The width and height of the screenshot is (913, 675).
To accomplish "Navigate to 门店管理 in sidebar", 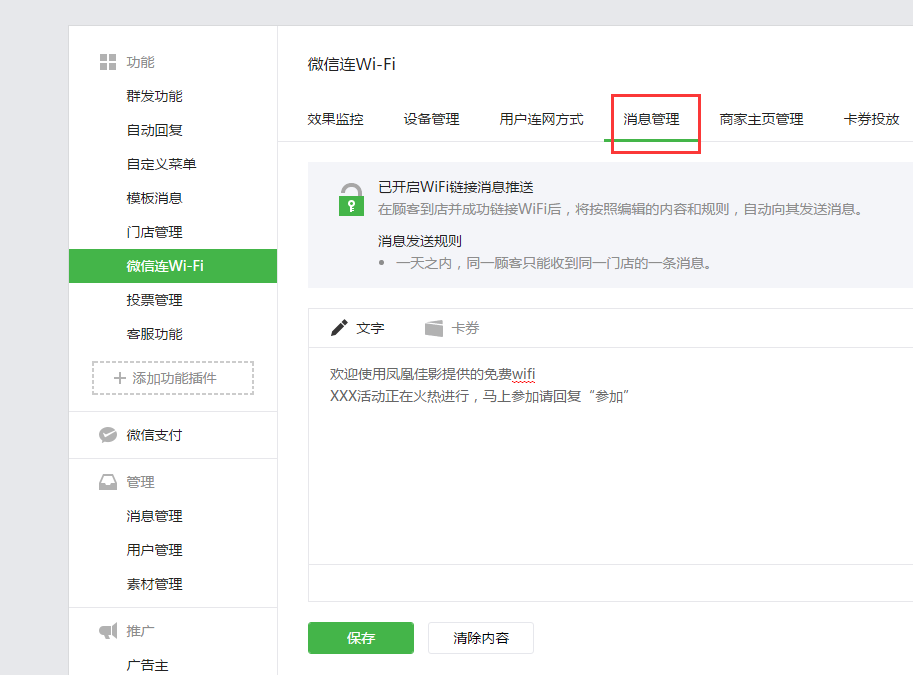I will [x=154, y=232].
